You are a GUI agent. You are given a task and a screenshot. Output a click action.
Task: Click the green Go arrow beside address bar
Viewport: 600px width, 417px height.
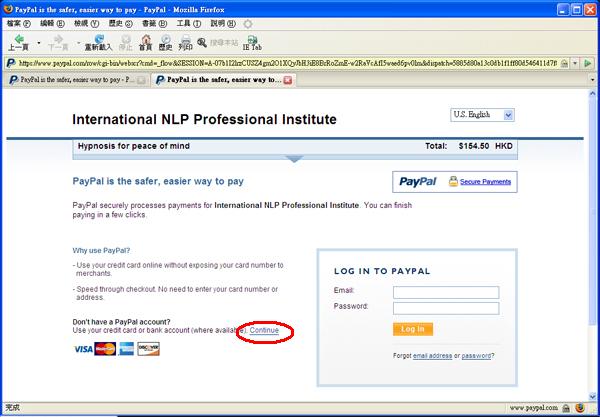click(588, 64)
